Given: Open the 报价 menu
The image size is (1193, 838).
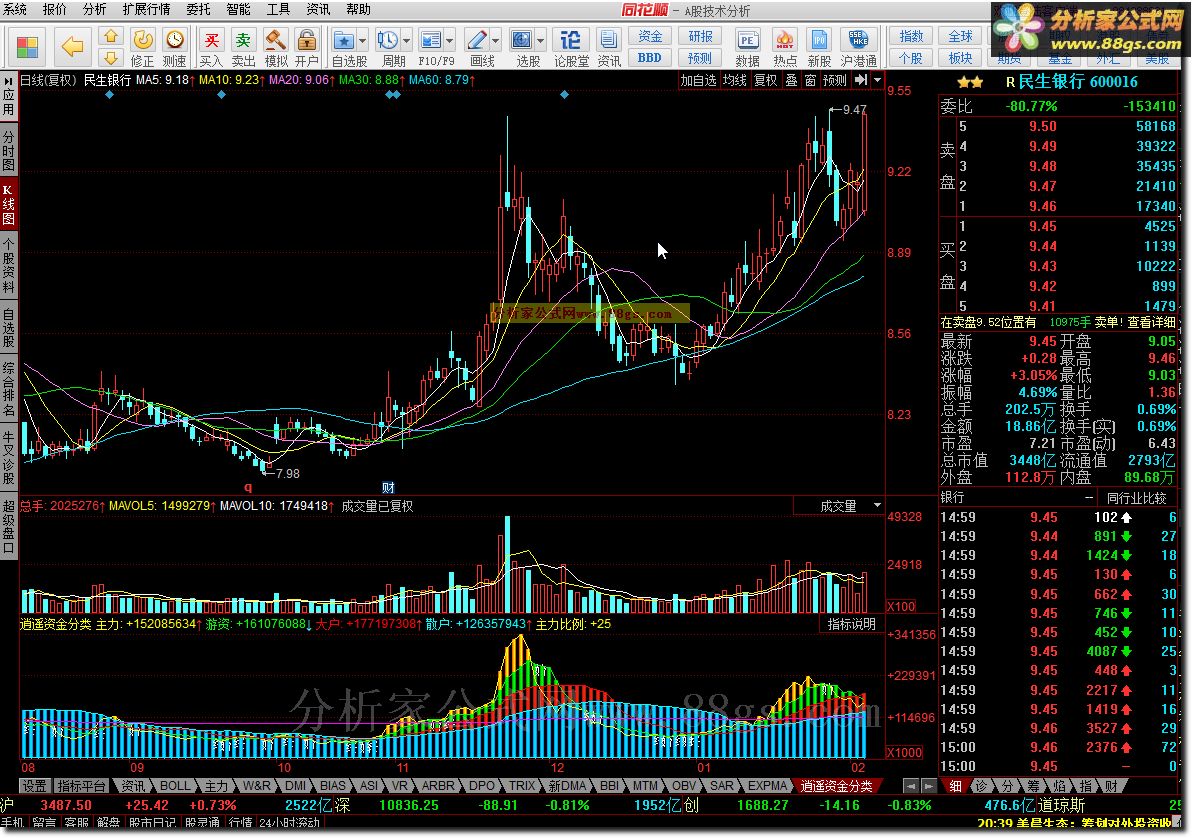Looking at the screenshot, I should tap(54, 9).
